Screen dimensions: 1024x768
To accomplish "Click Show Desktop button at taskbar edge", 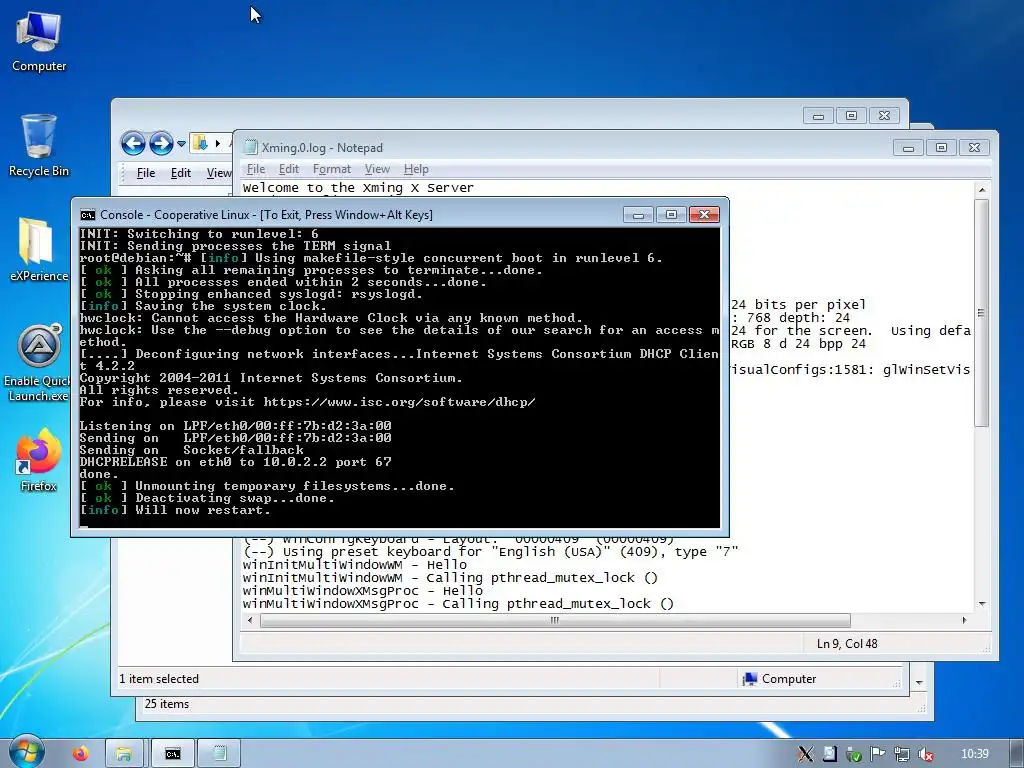I will point(1017,754).
